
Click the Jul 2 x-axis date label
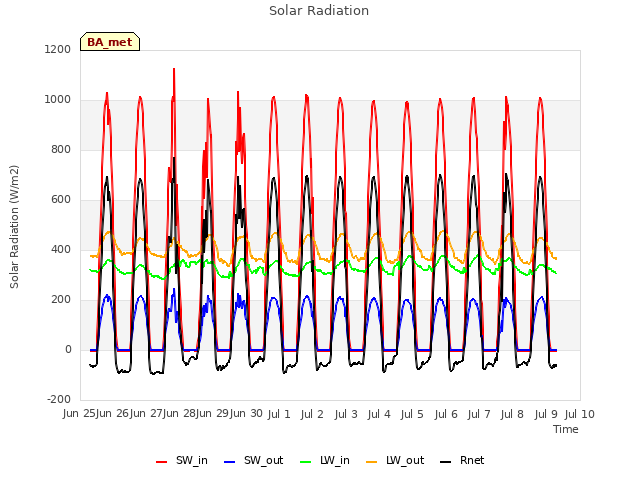(x=312, y=415)
